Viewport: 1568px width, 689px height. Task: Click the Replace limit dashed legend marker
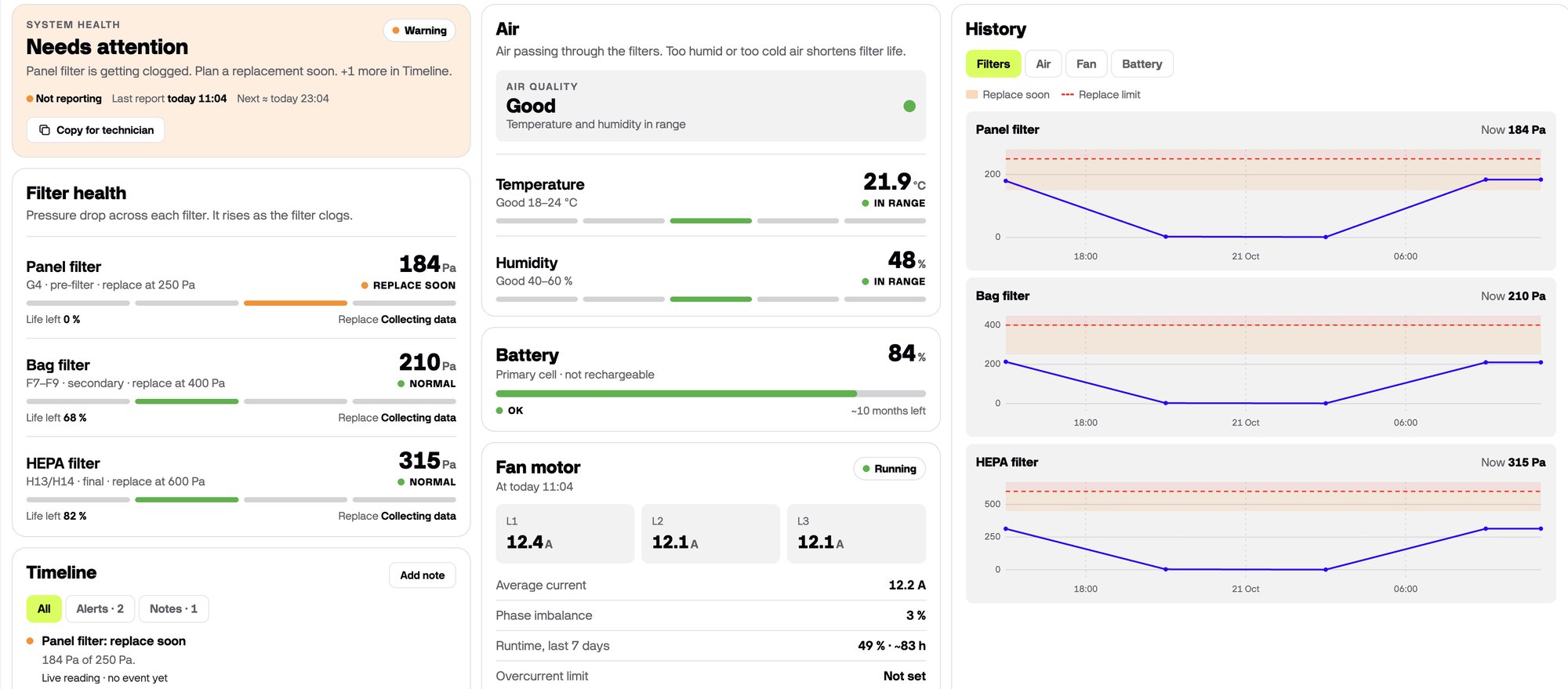tap(1067, 95)
